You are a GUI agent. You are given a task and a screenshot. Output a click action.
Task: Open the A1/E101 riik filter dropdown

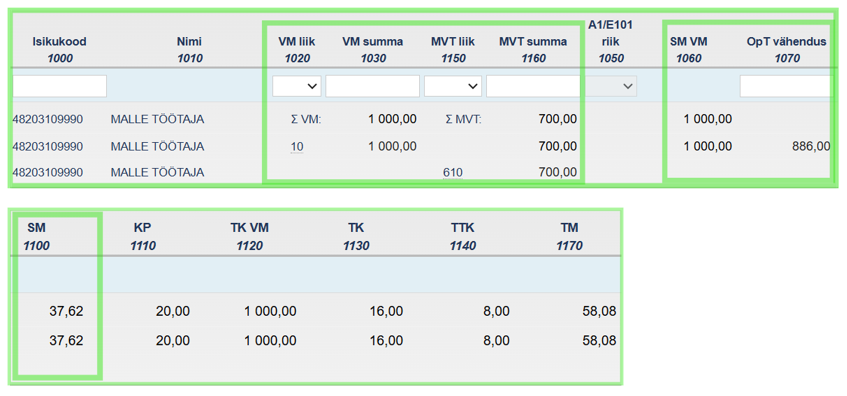click(x=611, y=86)
